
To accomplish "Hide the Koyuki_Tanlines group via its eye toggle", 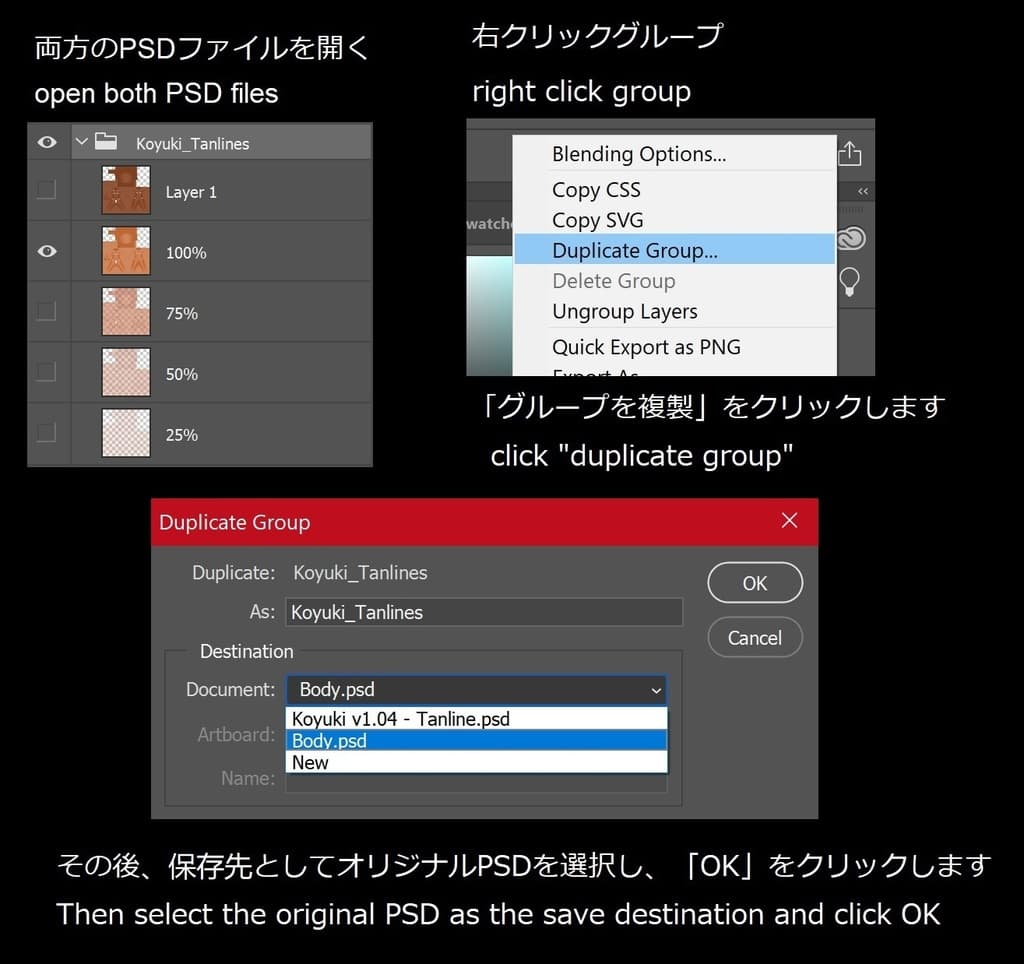I will point(46,142).
